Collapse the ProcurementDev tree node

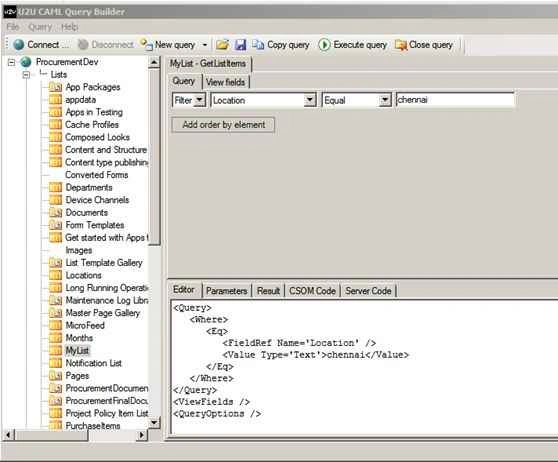pyautogui.click(x=11, y=63)
